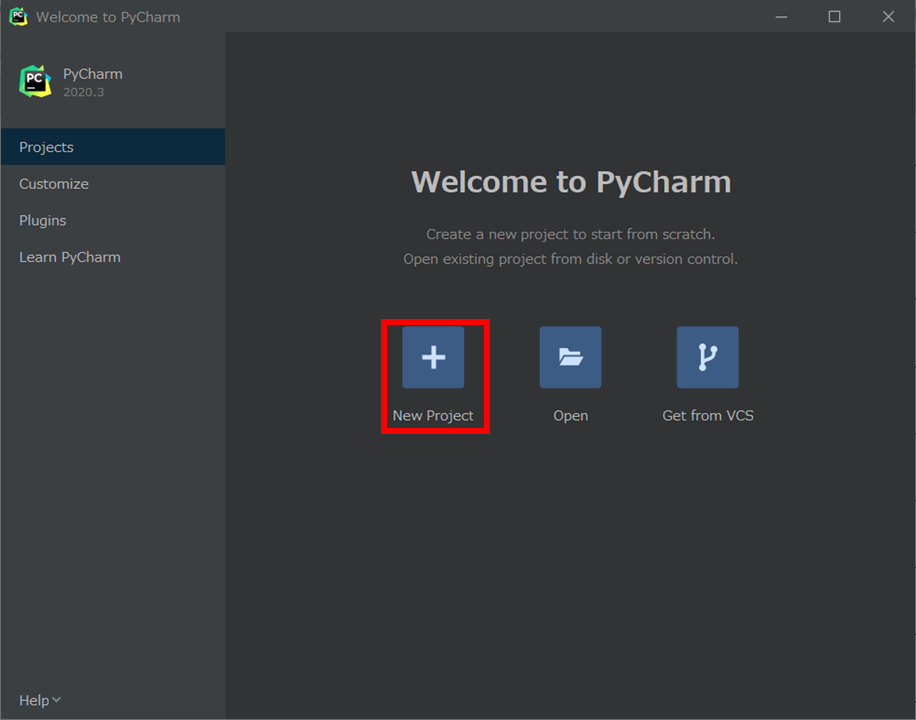
Task: Click Get from VCS to clone a repository
Action: pyautogui.click(x=707, y=375)
